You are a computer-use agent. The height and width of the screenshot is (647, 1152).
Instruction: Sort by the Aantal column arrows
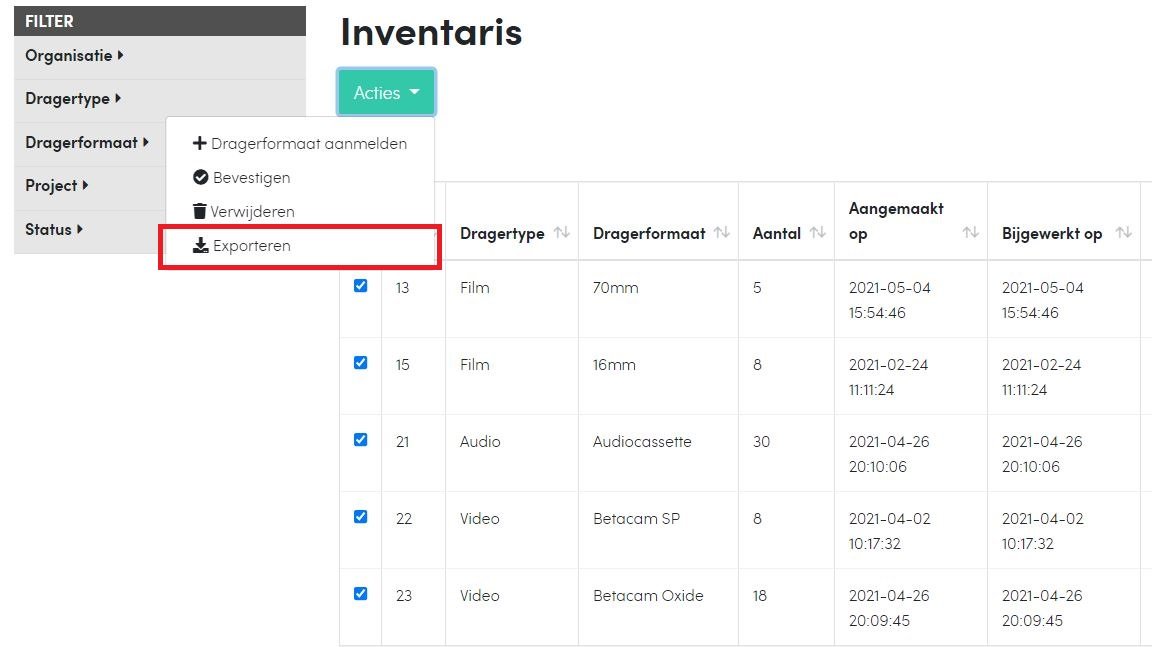click(818, 233)
